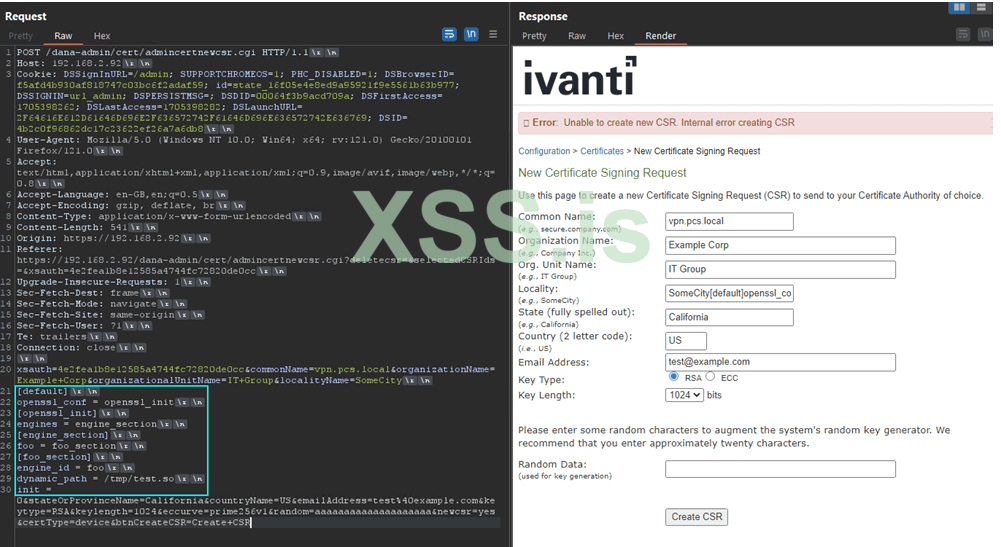Screen dimensions: 1001x547
Task: Click the Org. Unit Name field IT Group
Action: tap(780, 269)
